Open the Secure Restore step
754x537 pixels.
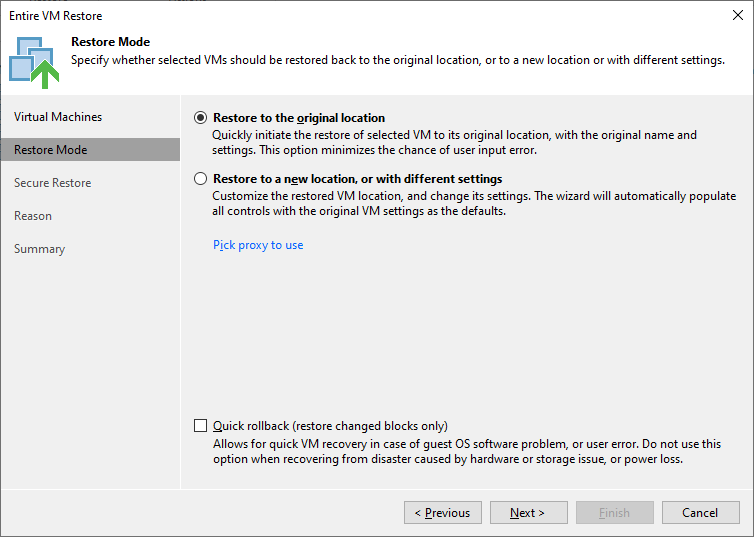tap(52, 183)
